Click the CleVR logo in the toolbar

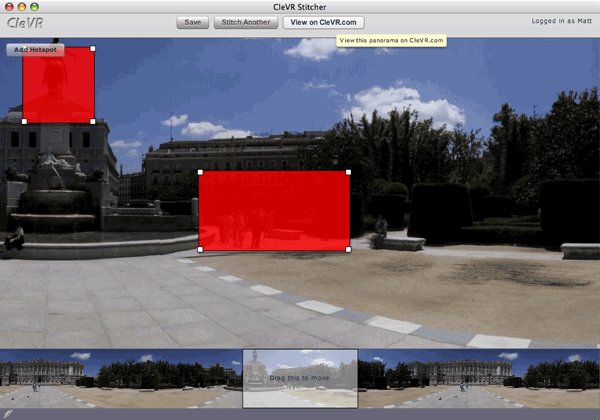coord(24,23)
